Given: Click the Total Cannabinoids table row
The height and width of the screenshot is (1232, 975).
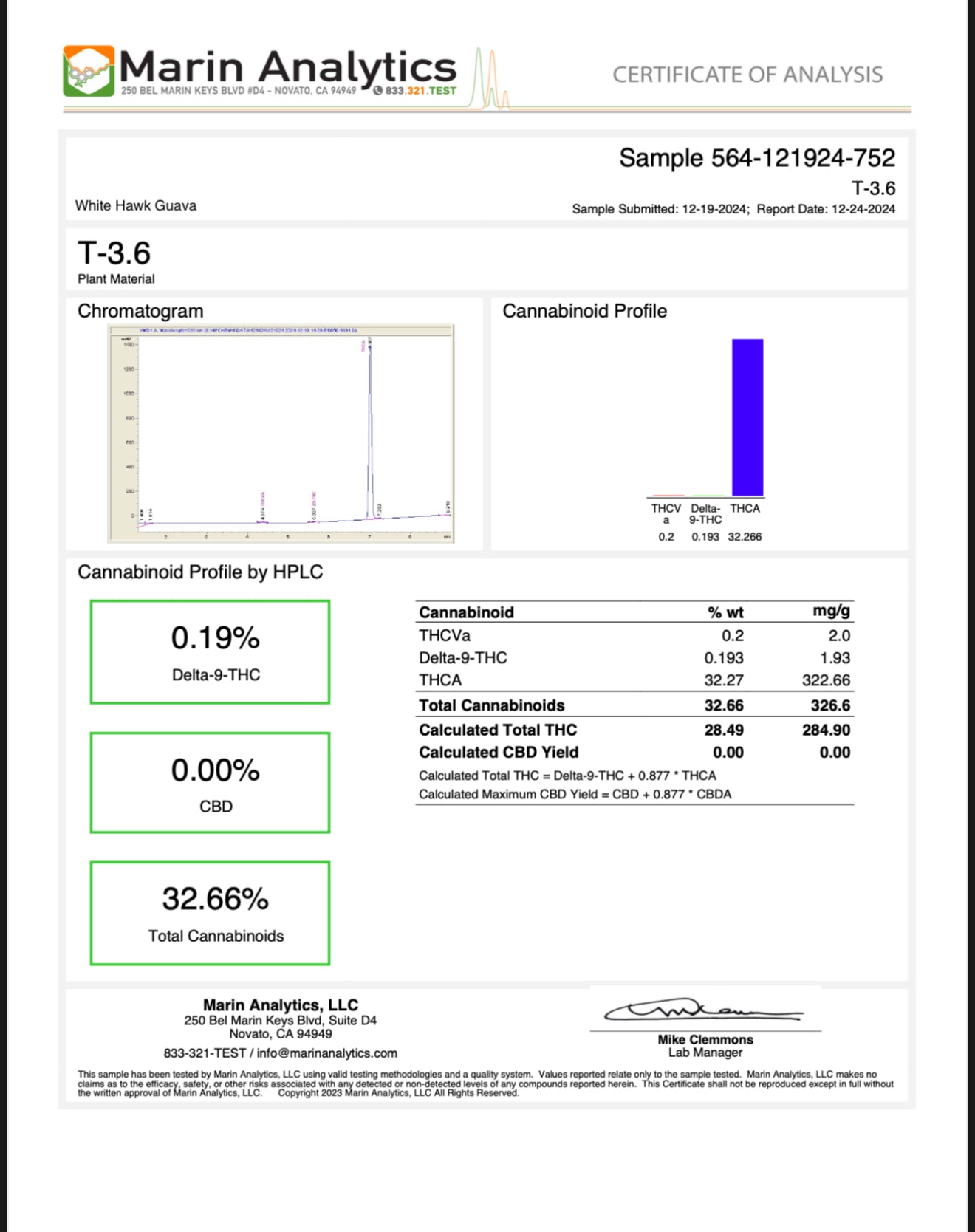Looking at the screenshot, I should [634, 705].
